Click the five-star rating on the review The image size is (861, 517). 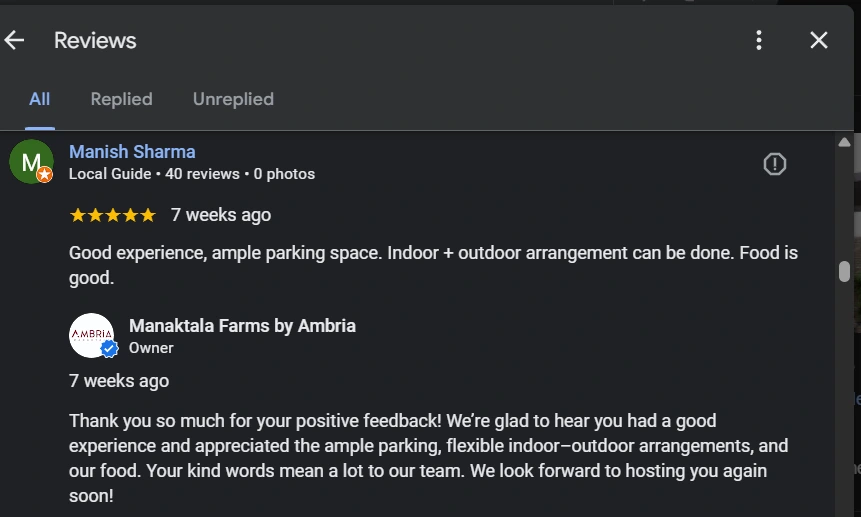coord(112,215)
